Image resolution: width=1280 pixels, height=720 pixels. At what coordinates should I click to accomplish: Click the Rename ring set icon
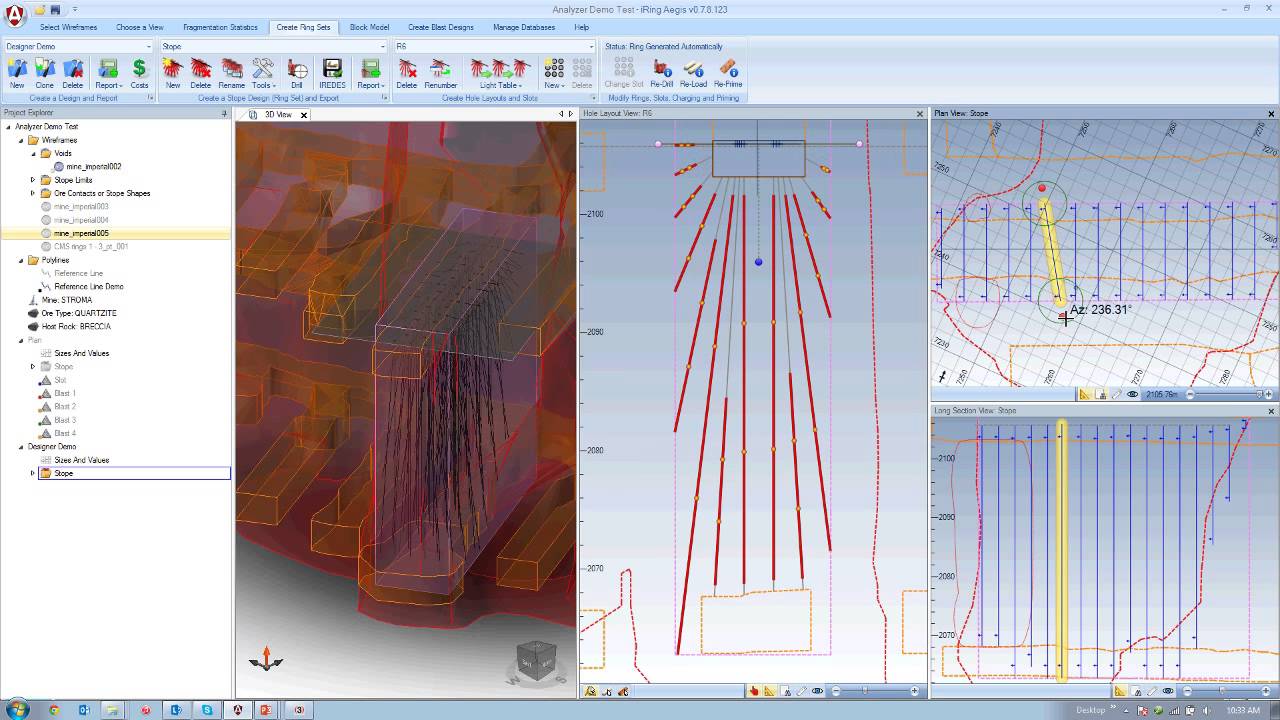232,69
